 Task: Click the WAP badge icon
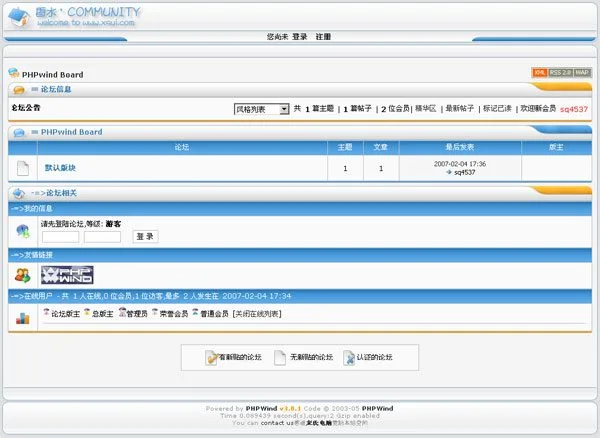(581, 73)
